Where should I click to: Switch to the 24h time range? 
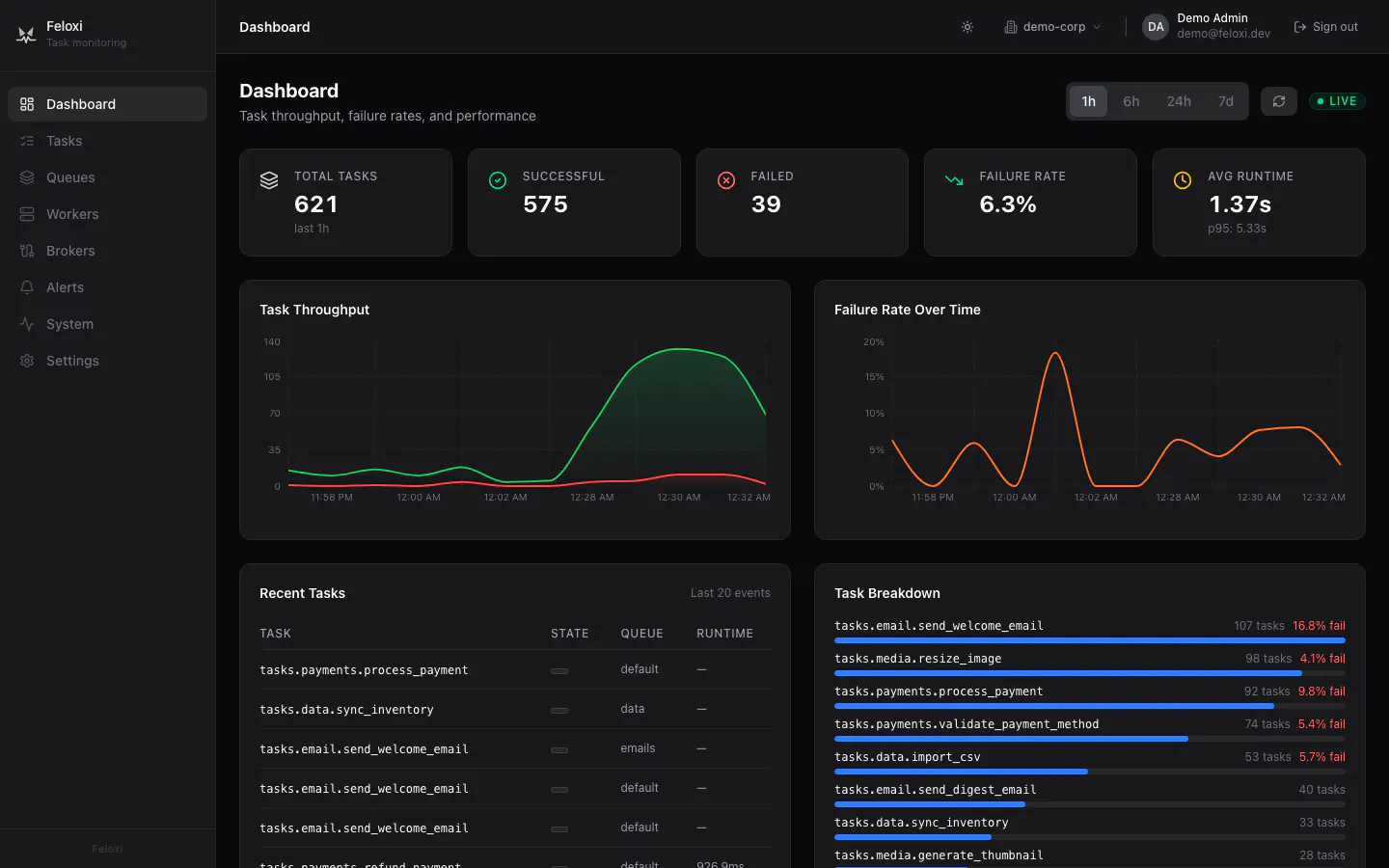point(1179,101)
